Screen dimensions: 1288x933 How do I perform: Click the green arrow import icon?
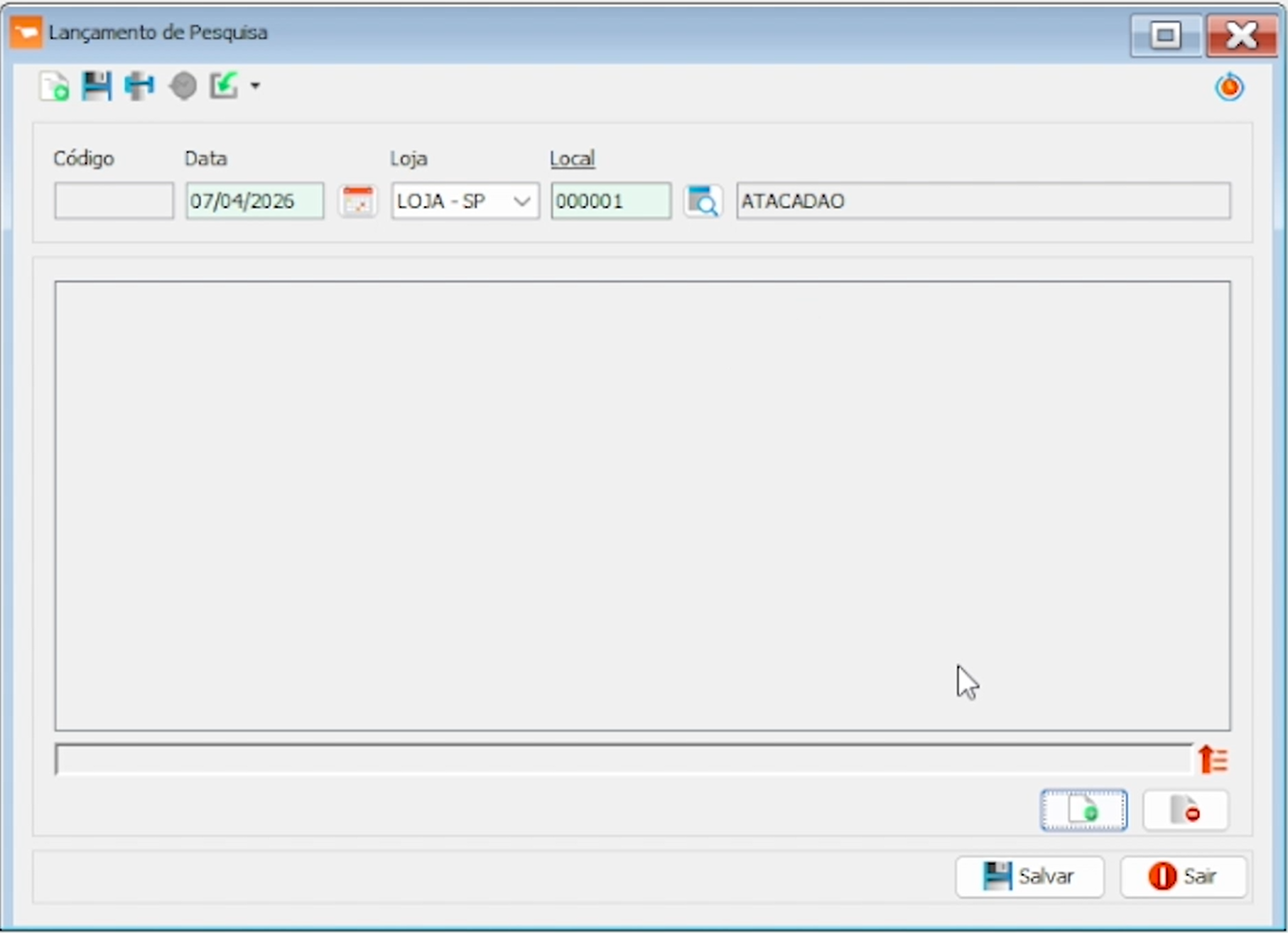click(x=224, y=87)
